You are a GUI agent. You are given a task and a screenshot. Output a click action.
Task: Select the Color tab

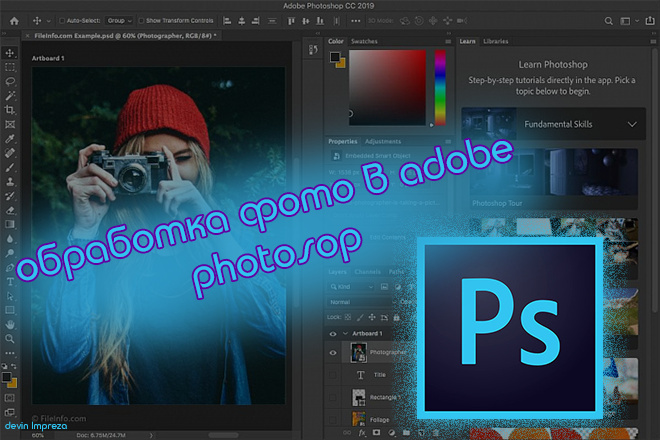point(335,41)
